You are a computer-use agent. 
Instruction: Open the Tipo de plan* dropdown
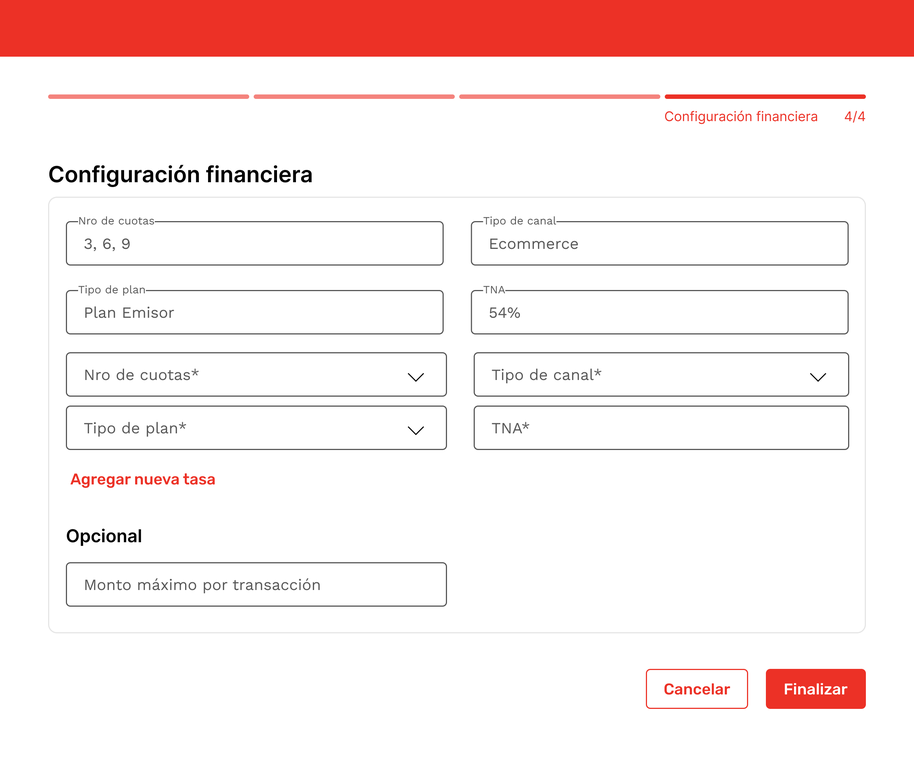coord(256,428)
